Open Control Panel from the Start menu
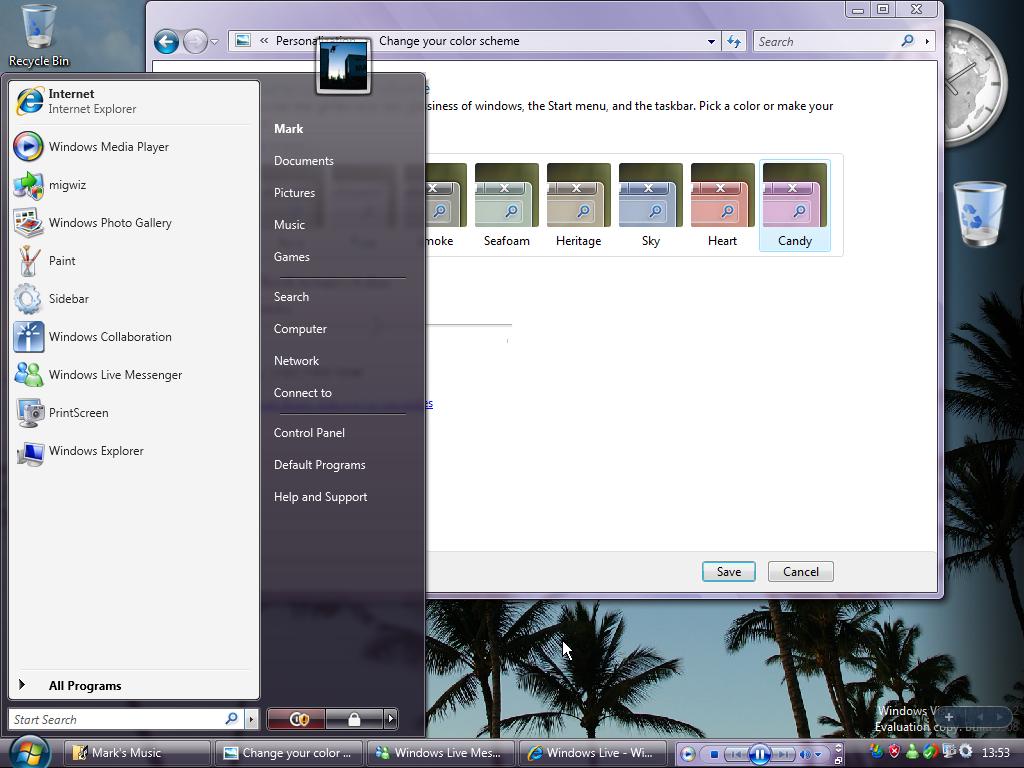The width and height of the screenshot is (1024, 768). (309, 432)
